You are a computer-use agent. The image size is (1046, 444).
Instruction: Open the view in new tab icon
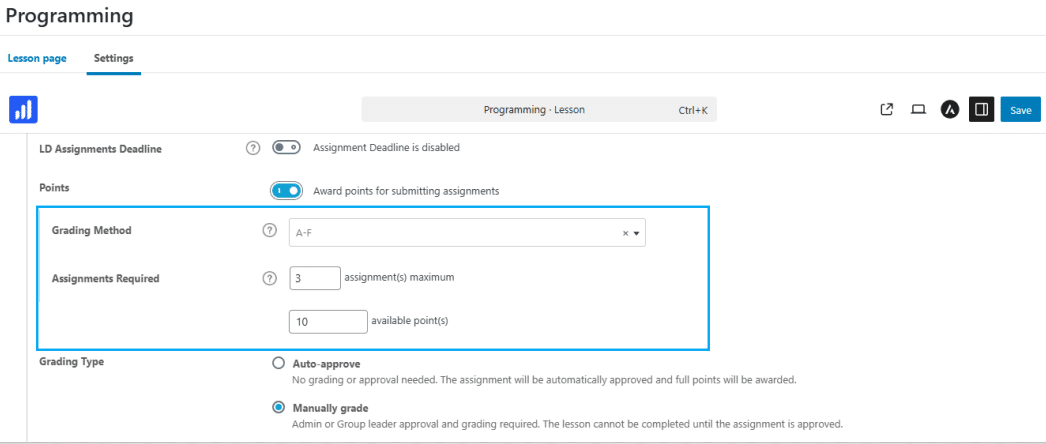[x=887, y=109]
